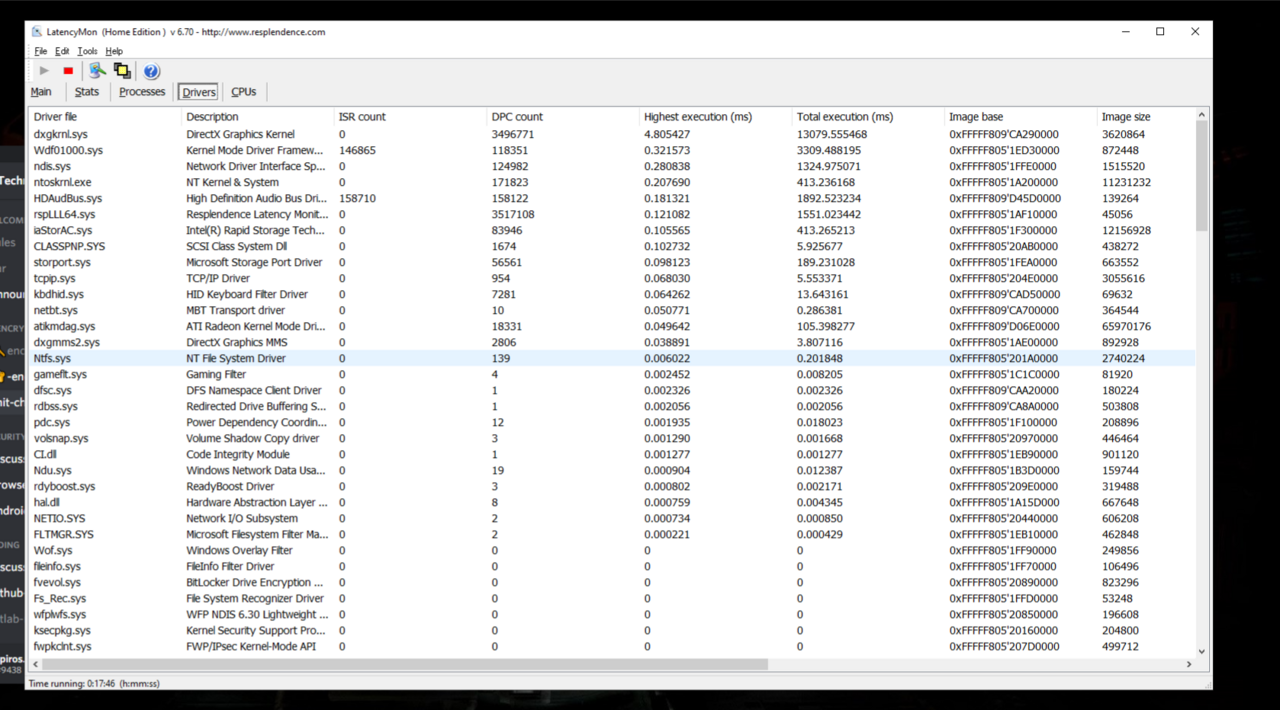Click the DFS Namespace Client Driver description
Screen dimensions: 1280x710
tap(254, 390)
